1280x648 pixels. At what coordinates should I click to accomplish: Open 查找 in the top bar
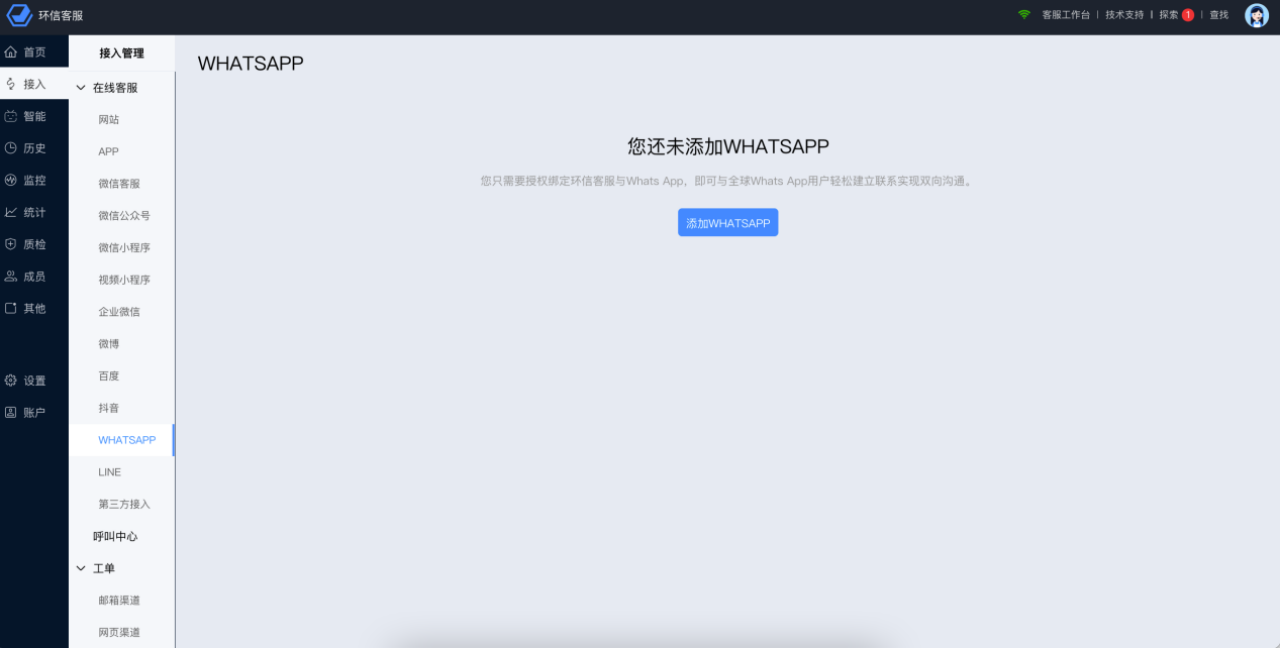point(1219,15)
